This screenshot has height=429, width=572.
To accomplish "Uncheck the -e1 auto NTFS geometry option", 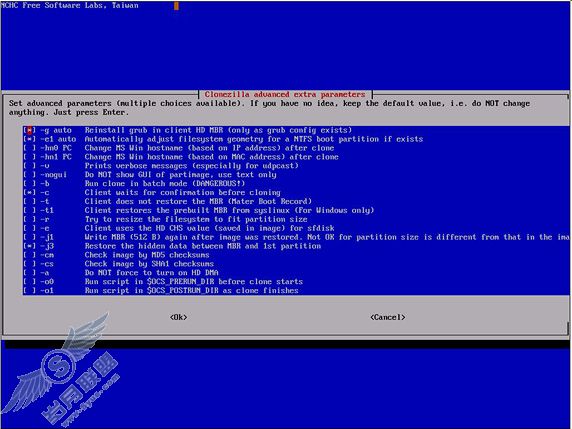I will click(x=30, y=139).
